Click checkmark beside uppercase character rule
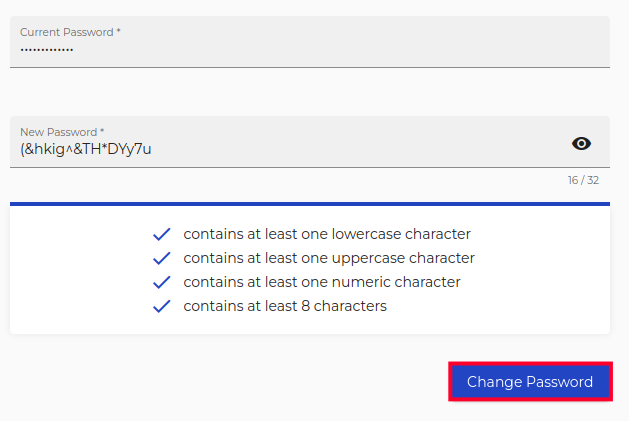Viewport: 629px width, 421px height. tap(162, 258)
